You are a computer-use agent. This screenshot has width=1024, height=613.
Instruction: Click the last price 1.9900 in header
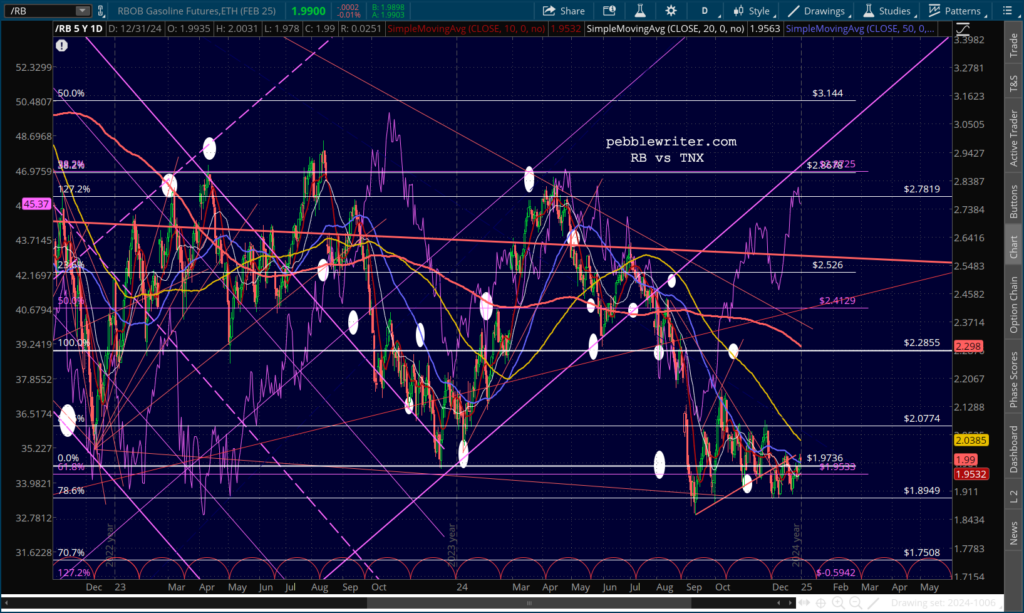click(x=308, y=11)
